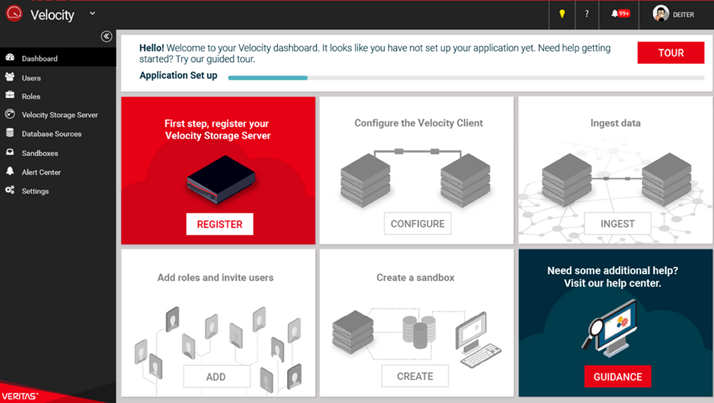The image size is (714, 403).
Task: Click the Database Sources cylinder icon
Action: point(10,133)
